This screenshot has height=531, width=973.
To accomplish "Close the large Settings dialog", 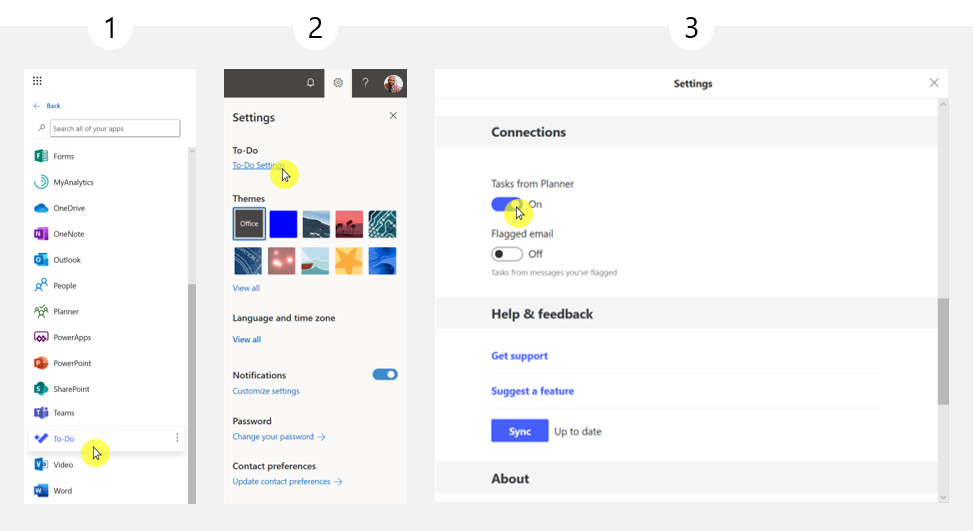I will [x=934, y=83].
